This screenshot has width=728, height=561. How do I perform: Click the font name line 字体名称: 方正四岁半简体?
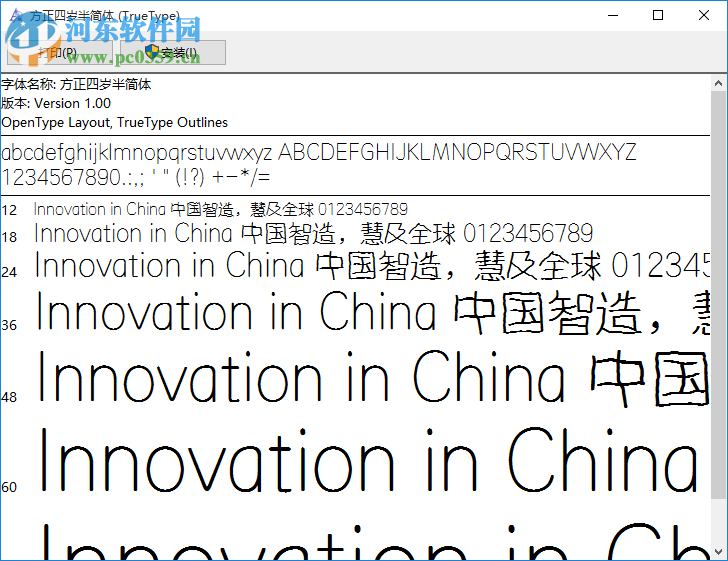point(76,85)
